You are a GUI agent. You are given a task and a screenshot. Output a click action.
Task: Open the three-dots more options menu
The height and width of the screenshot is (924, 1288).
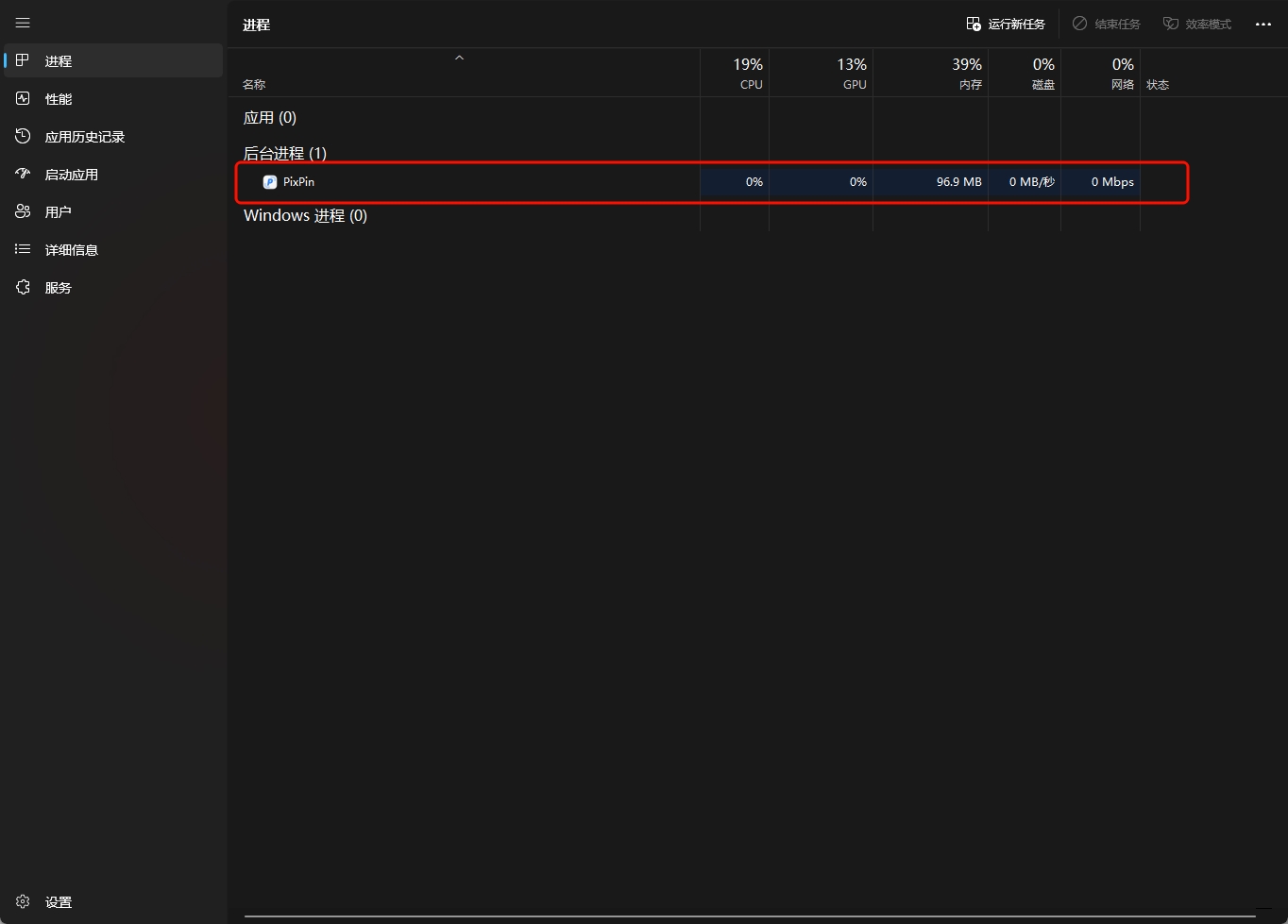[1263, 24]
